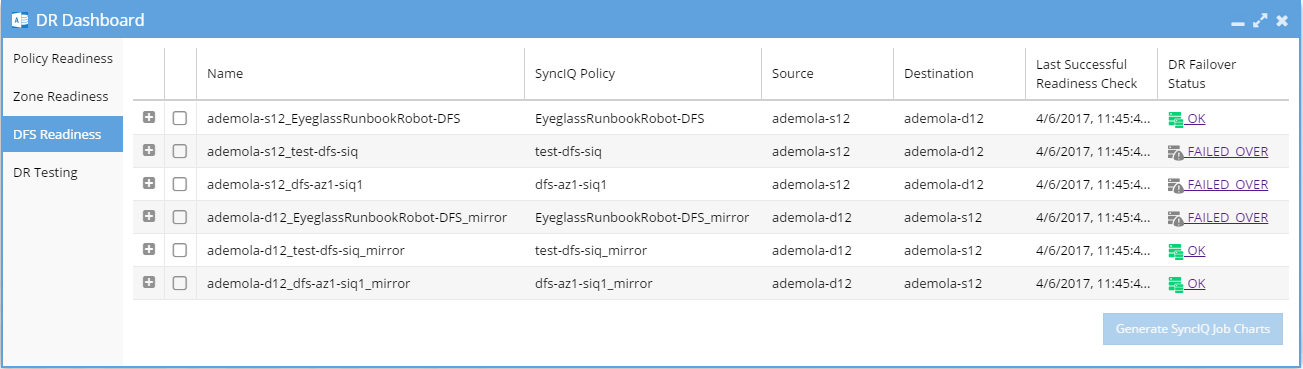Click Generate SyncIQ Job Charts button
Viewport: 1303px width, 369px height.
(x=1193, y=328)
